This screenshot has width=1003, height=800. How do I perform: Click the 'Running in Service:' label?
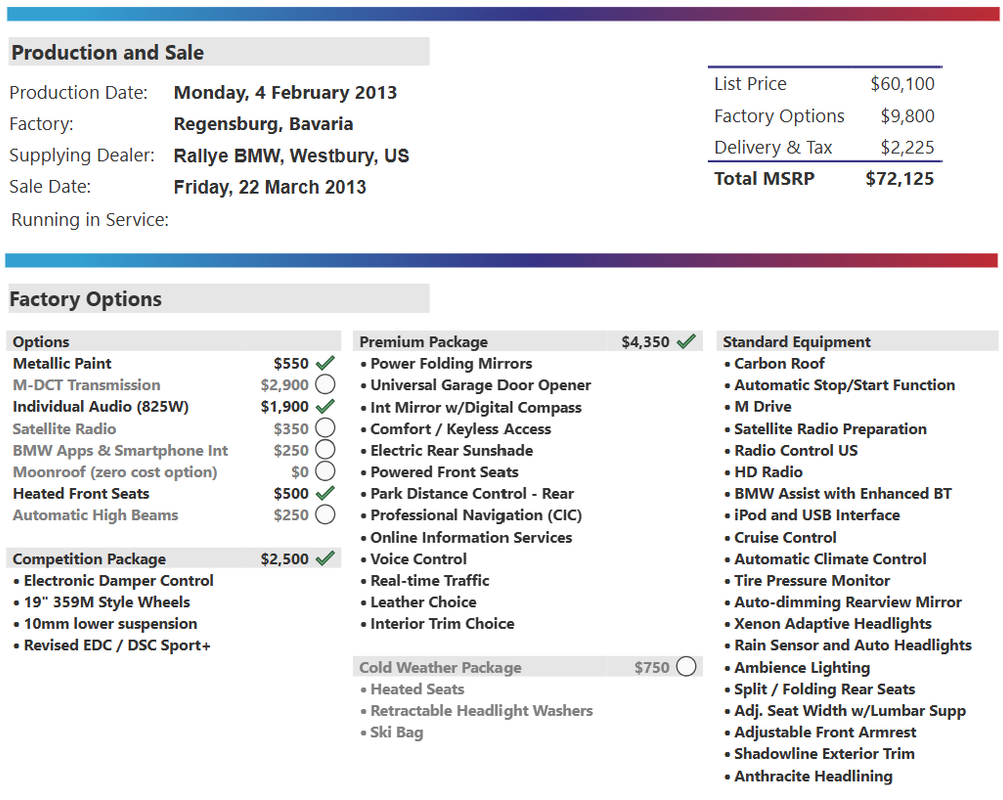[90, 219]
